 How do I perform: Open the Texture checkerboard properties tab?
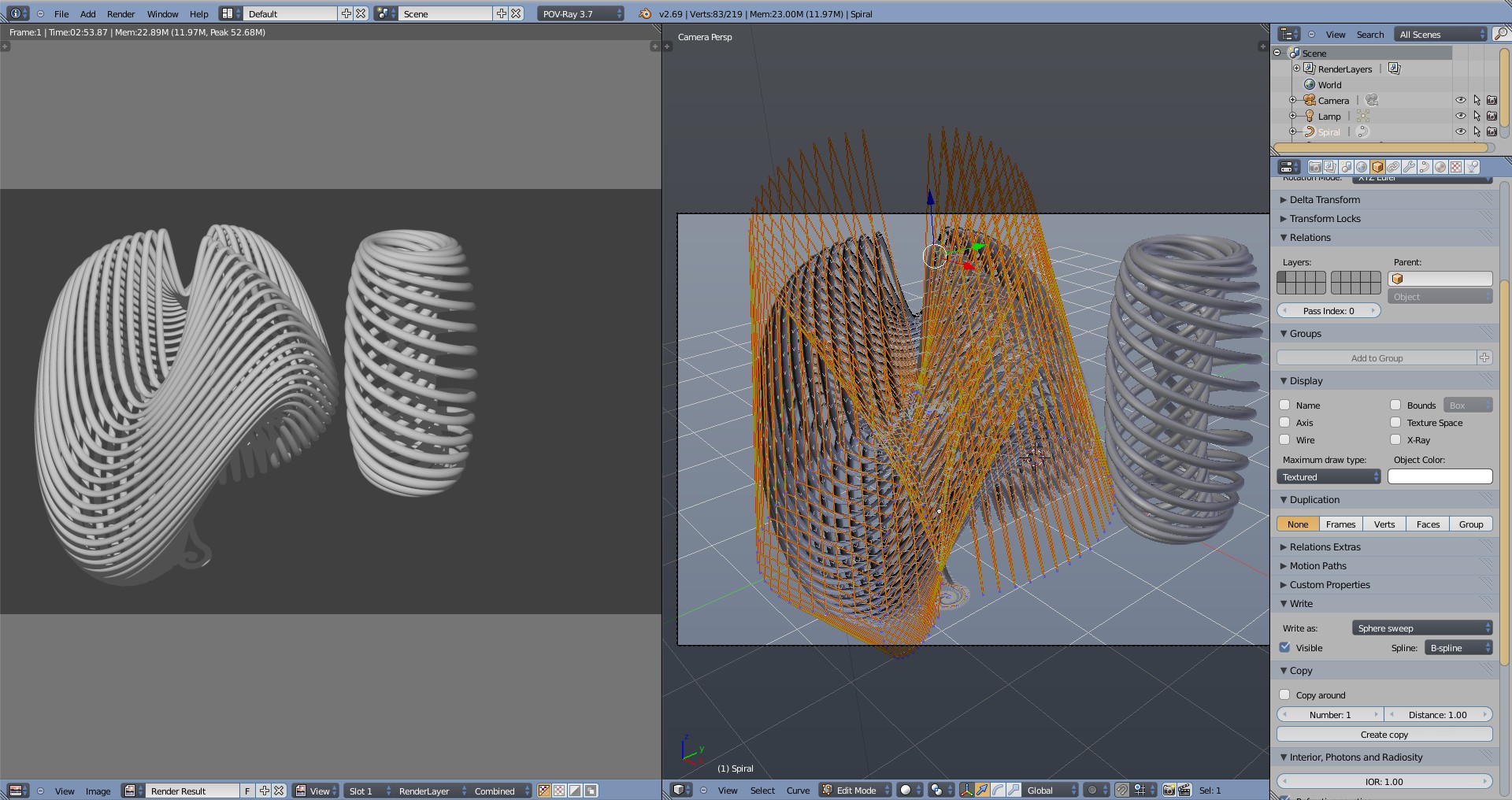(1456, 167)
